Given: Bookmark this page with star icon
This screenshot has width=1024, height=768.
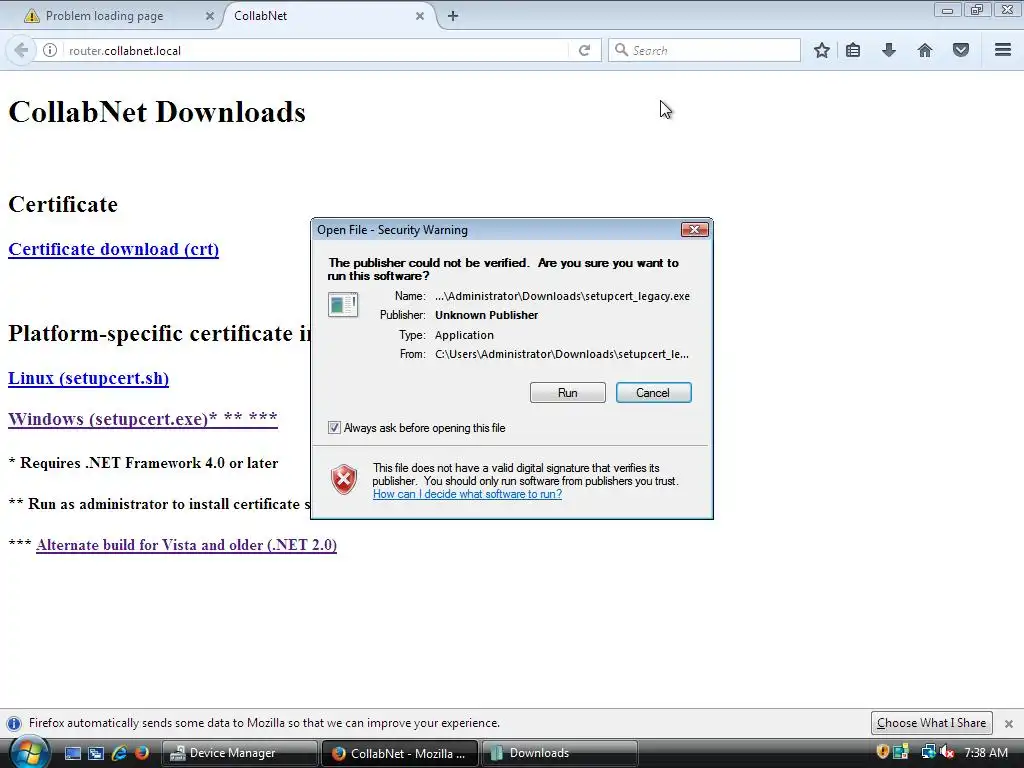Looking at the screenshot, I should [x=822, y=50].
